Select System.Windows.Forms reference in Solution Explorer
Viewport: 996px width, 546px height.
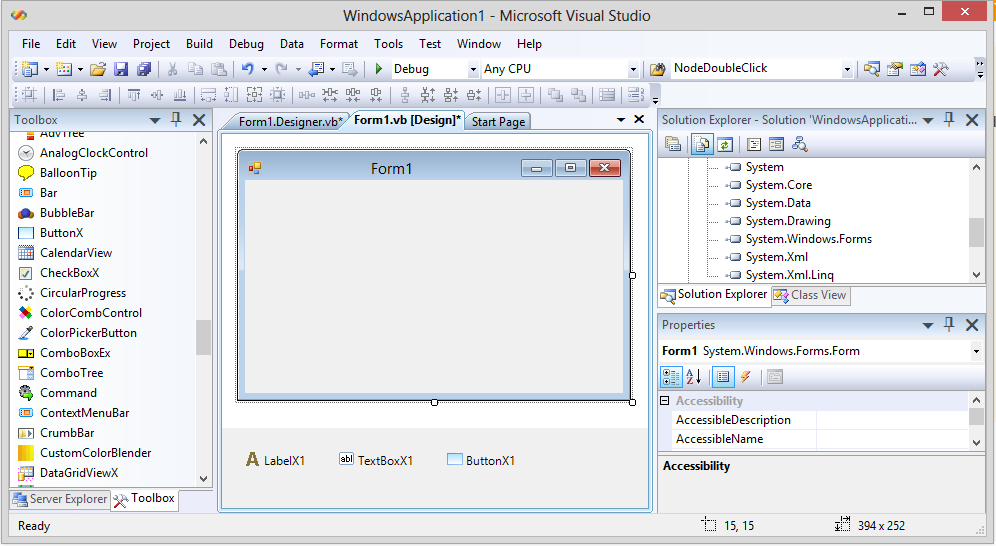[808, 239]
